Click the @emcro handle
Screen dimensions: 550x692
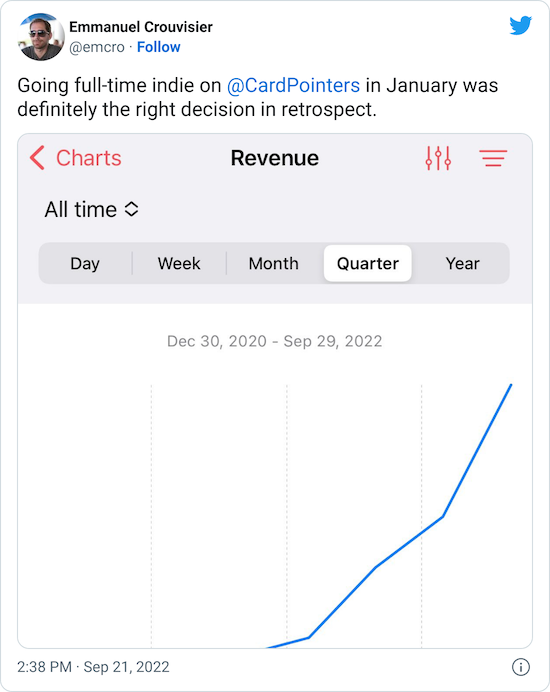[x=97, y=47]
